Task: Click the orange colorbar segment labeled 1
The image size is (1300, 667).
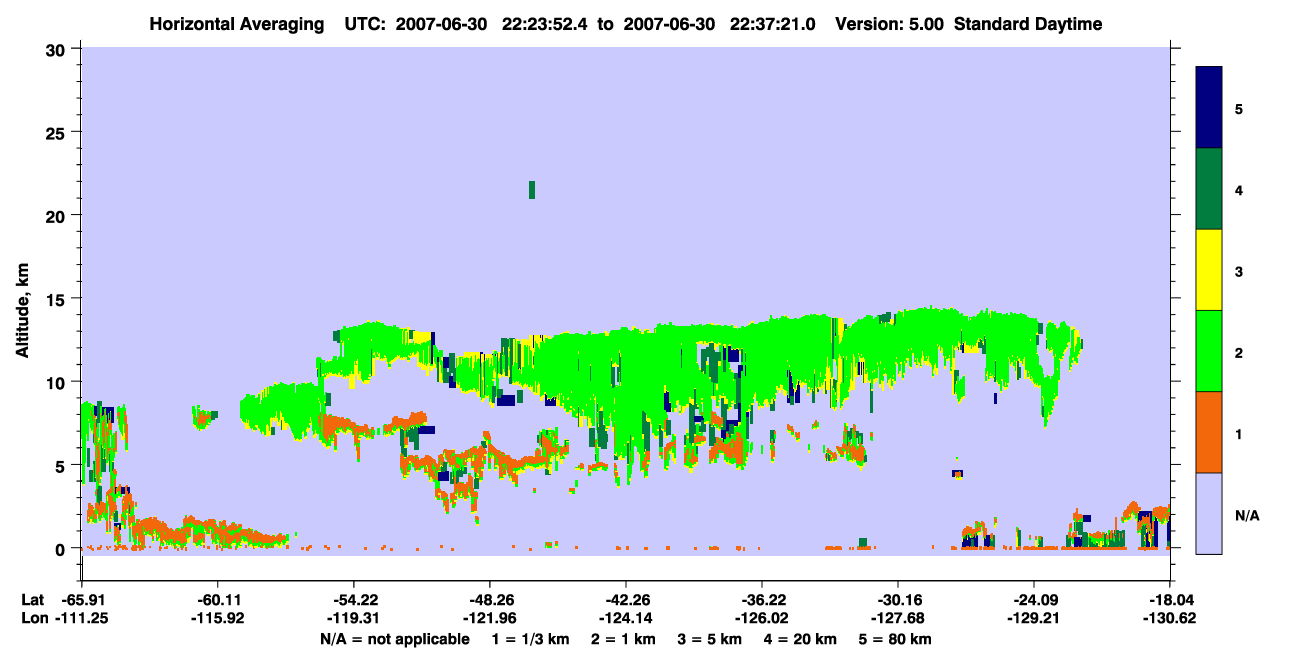Action: (x=1209, y=432)
